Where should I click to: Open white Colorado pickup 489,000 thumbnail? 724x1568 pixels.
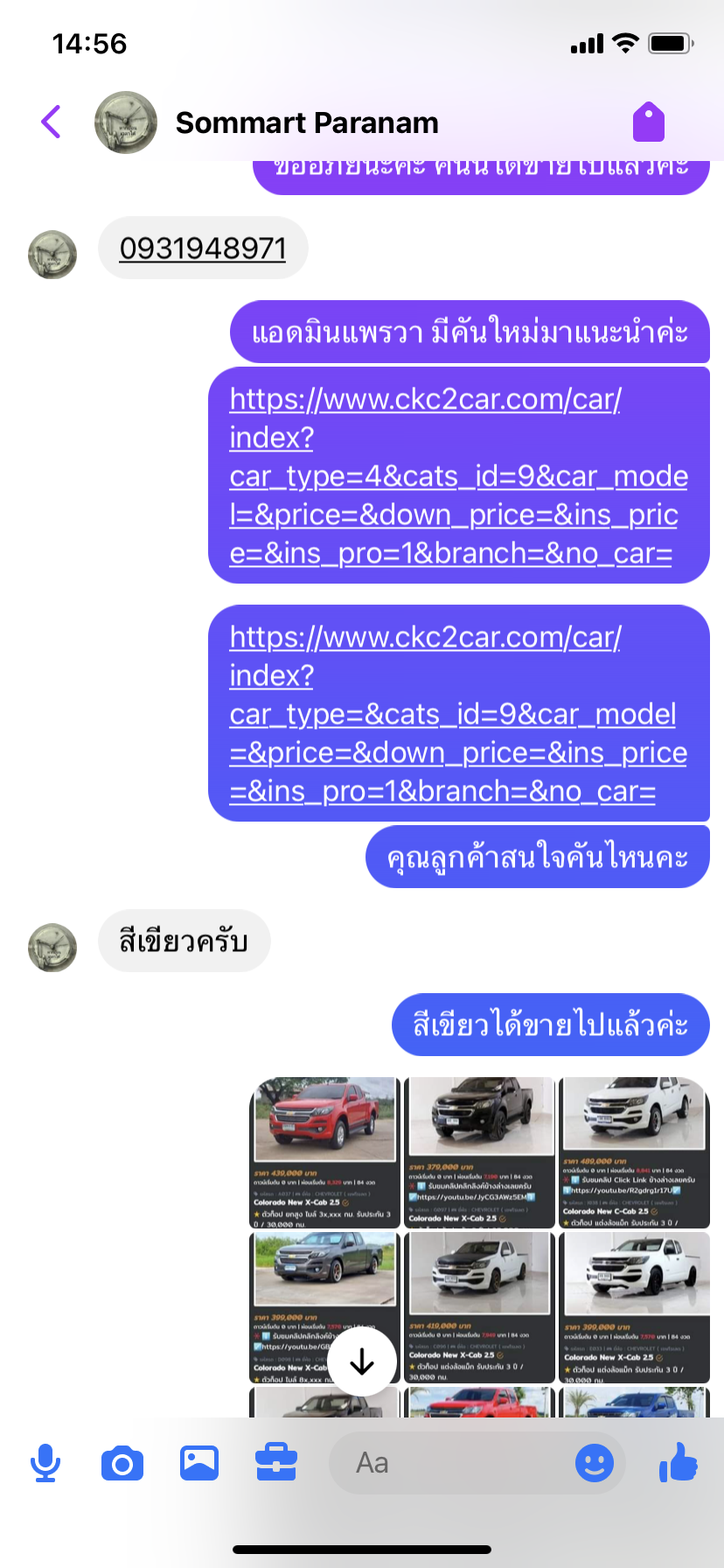(x=634, y=1153)
